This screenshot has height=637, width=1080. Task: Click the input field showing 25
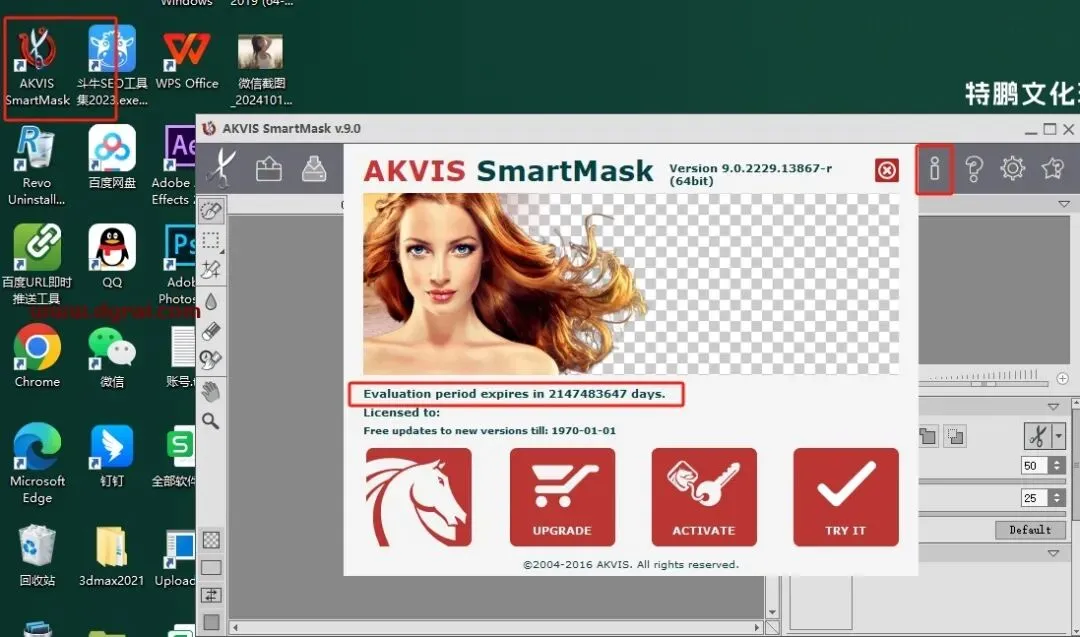click(1035, 498)
